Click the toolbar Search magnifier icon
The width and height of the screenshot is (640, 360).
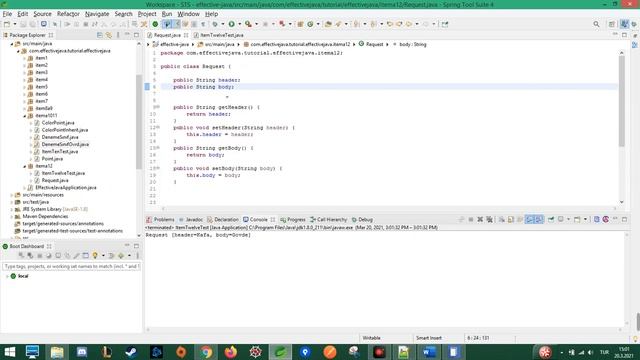click(596, 24)
